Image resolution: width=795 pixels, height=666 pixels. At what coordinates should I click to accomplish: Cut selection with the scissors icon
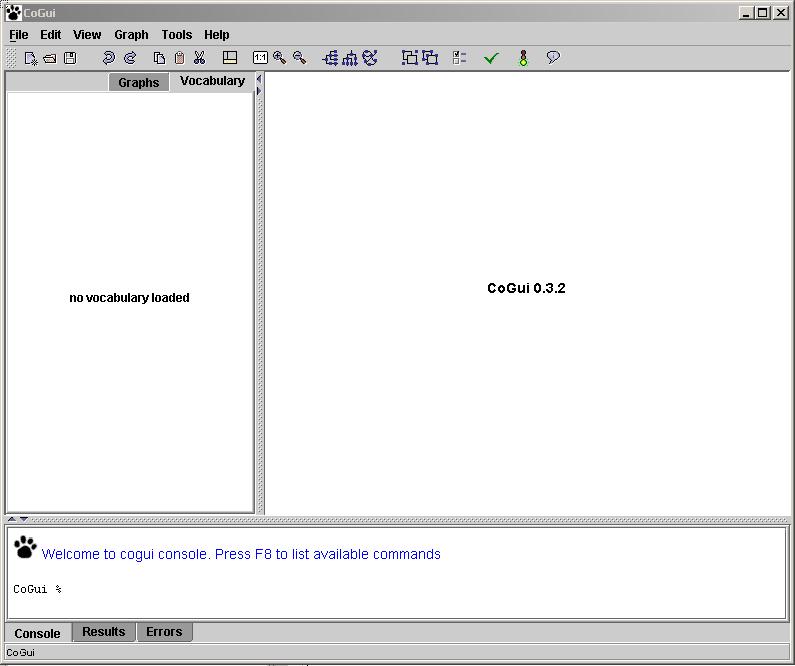click(199, 58)
